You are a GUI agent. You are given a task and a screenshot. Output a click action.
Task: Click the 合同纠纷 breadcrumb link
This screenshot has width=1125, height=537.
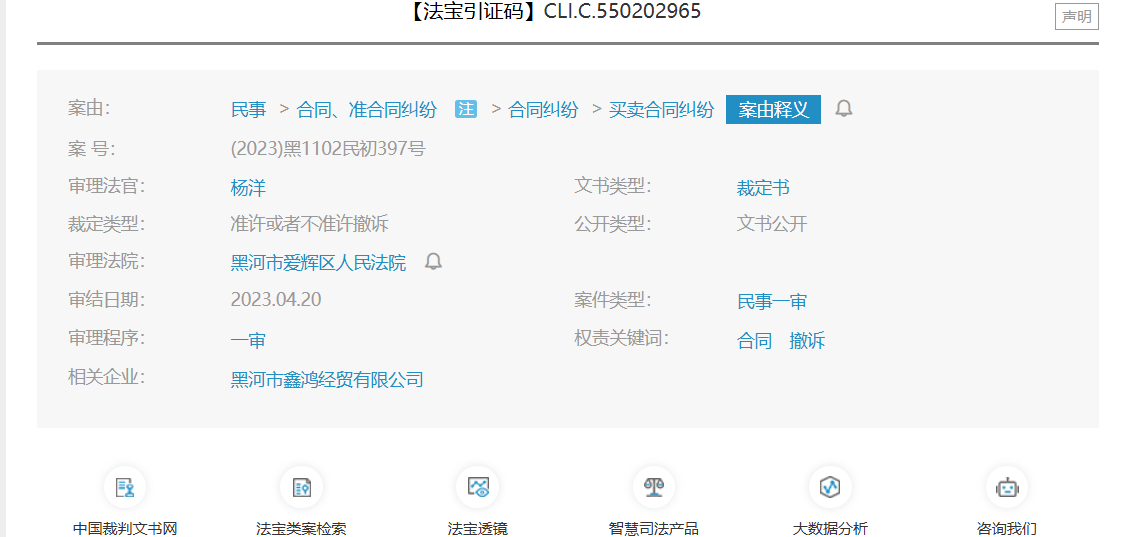coord(543,110)
